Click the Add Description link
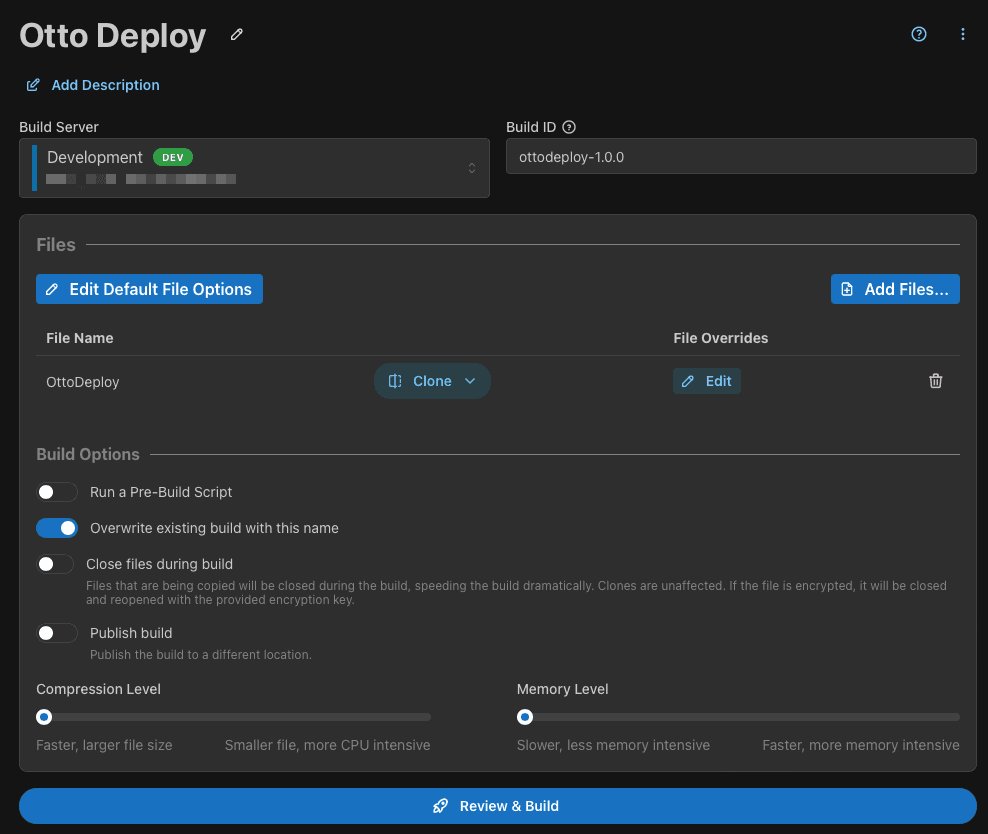The height and width of the screenshot is (834, 988). 105,85
